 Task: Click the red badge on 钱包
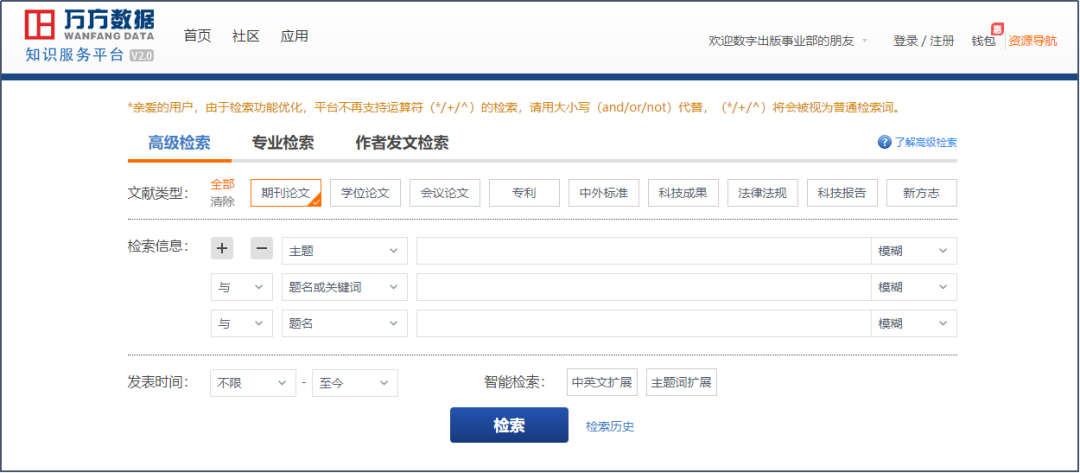click(x=997, y=29)
